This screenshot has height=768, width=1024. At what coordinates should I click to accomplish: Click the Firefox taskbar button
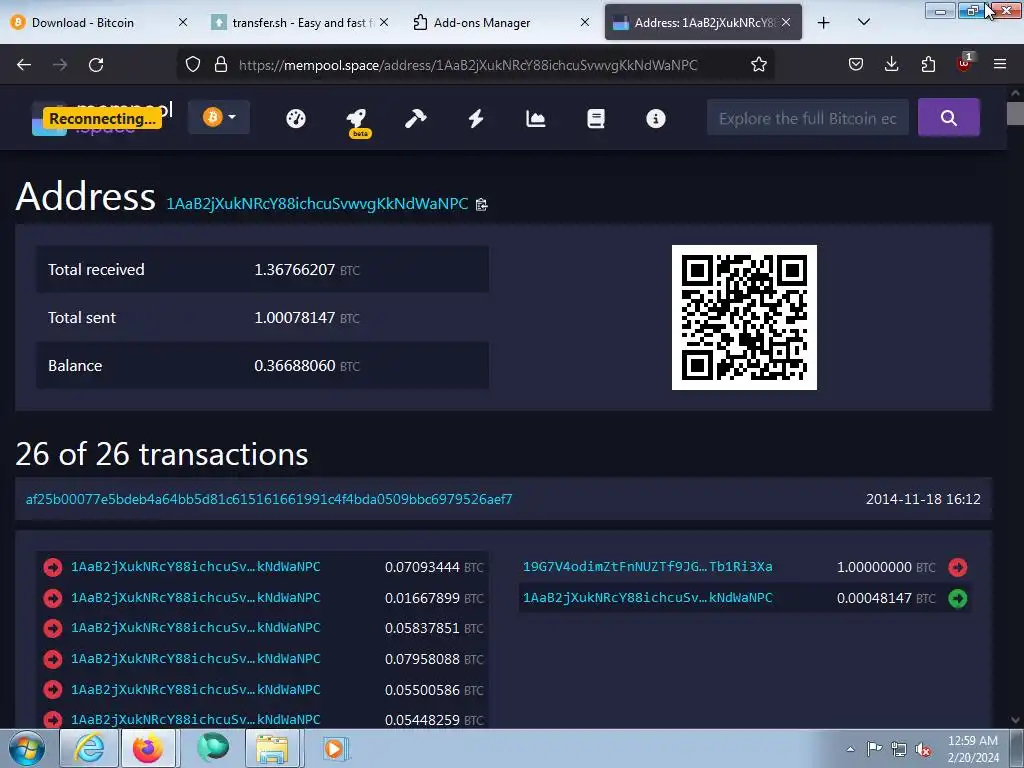149,748
